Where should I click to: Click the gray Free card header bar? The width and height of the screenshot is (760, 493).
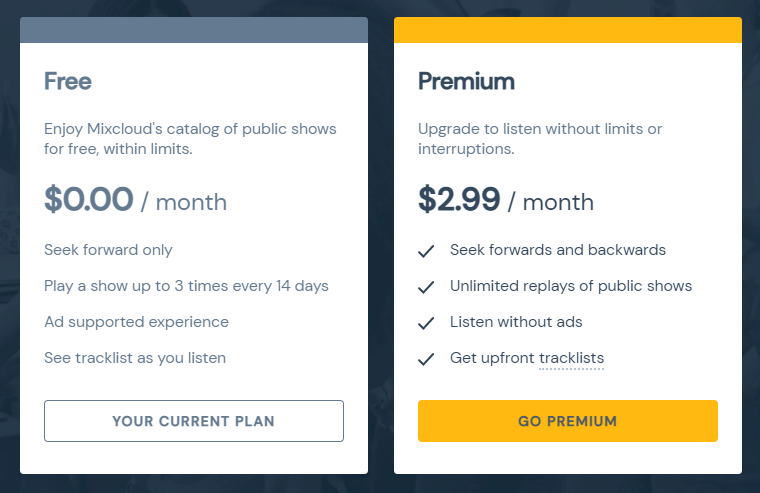[x=193, y=30]
